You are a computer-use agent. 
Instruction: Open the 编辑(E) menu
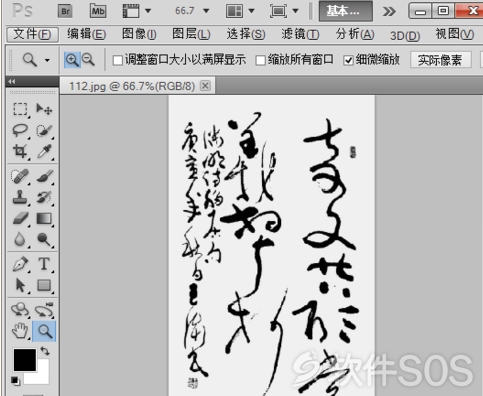pos(87,34)
